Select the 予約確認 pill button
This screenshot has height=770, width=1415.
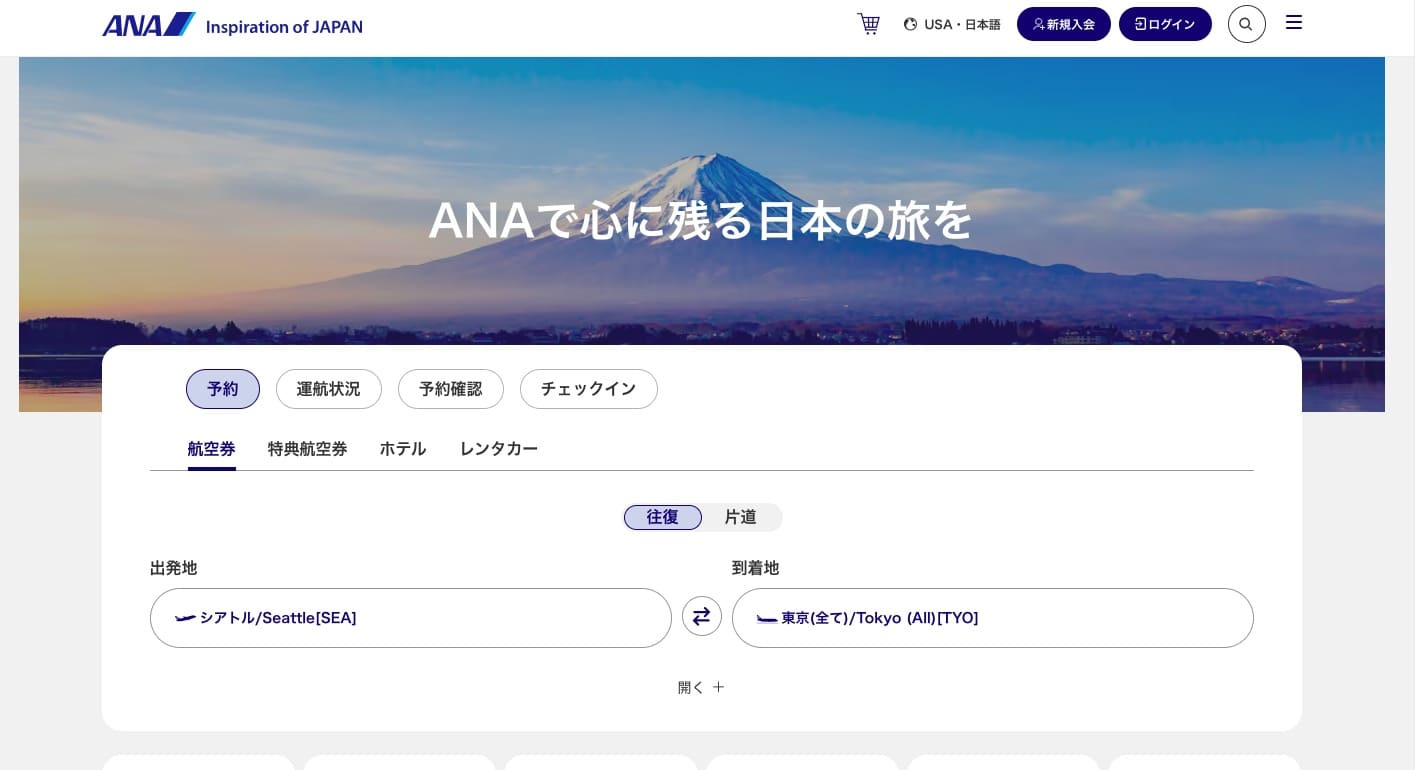click(451, 389)
